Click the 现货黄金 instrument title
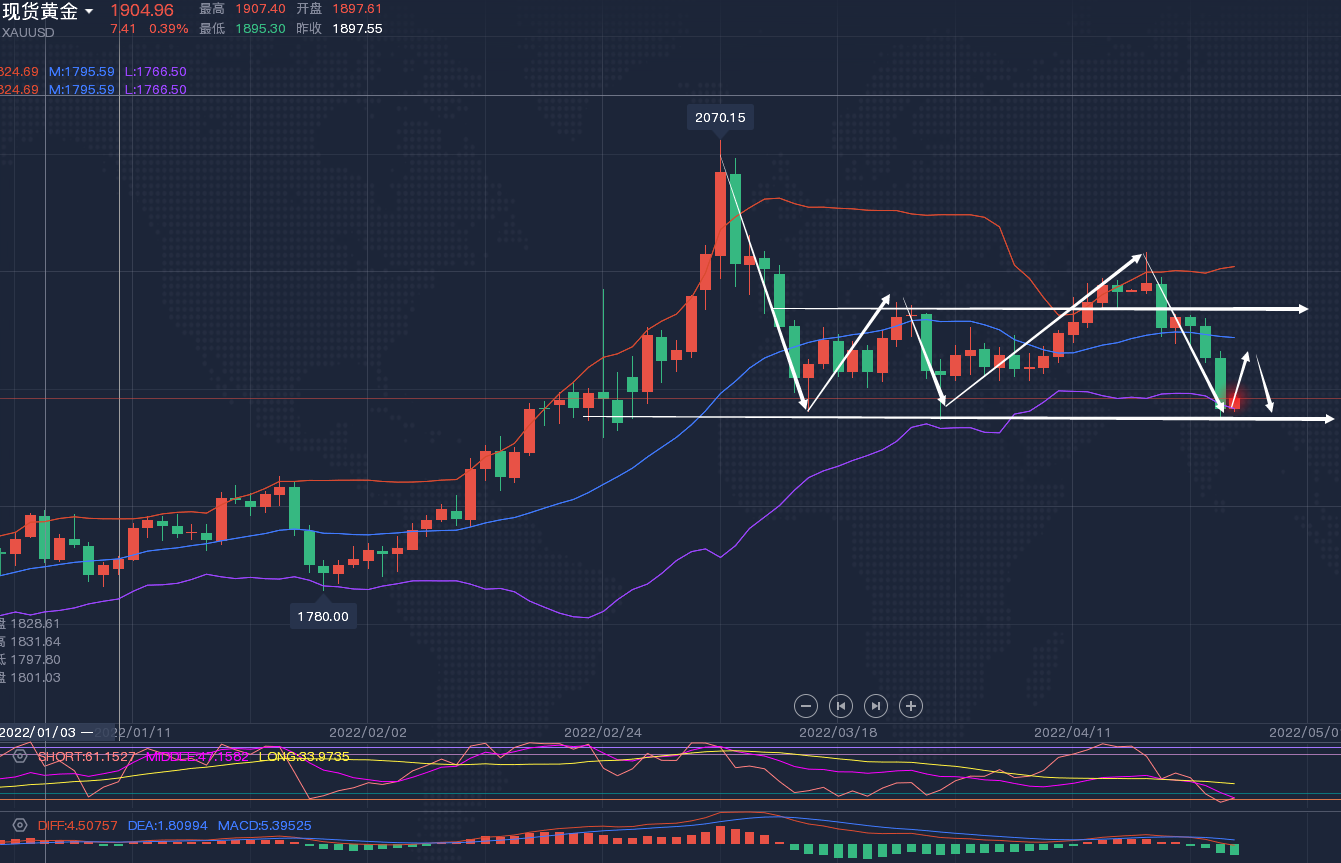This screenshot has width=1341, height=863. pyautogui.click(x=40, y=12)
